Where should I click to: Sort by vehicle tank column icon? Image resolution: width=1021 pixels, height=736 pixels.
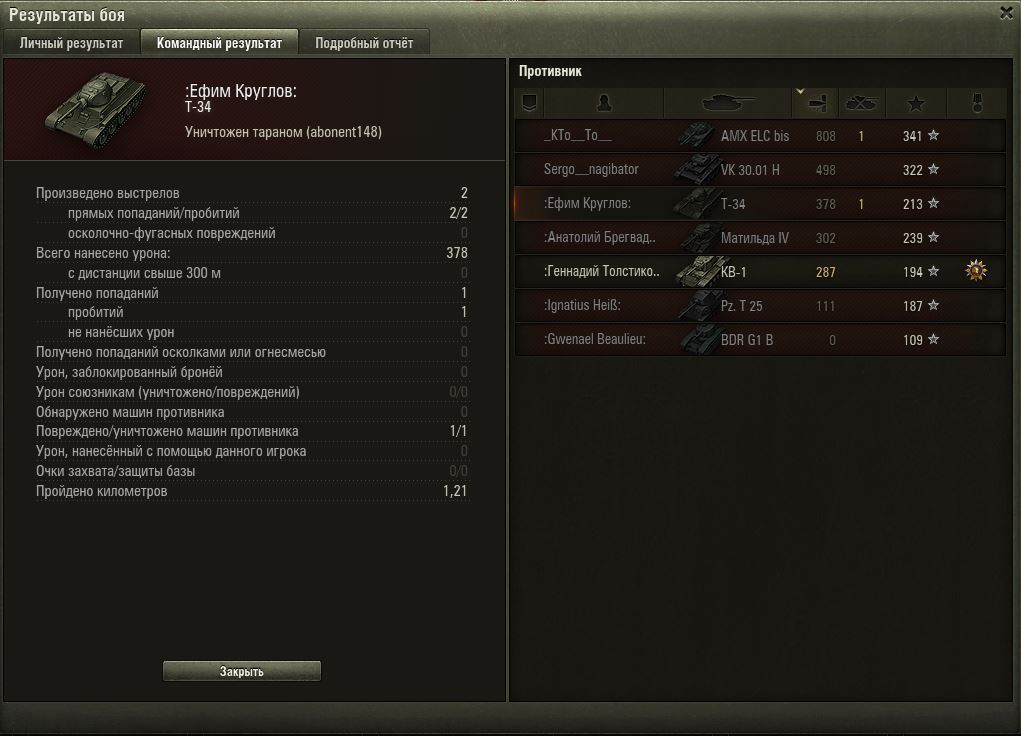coord(727,103)
